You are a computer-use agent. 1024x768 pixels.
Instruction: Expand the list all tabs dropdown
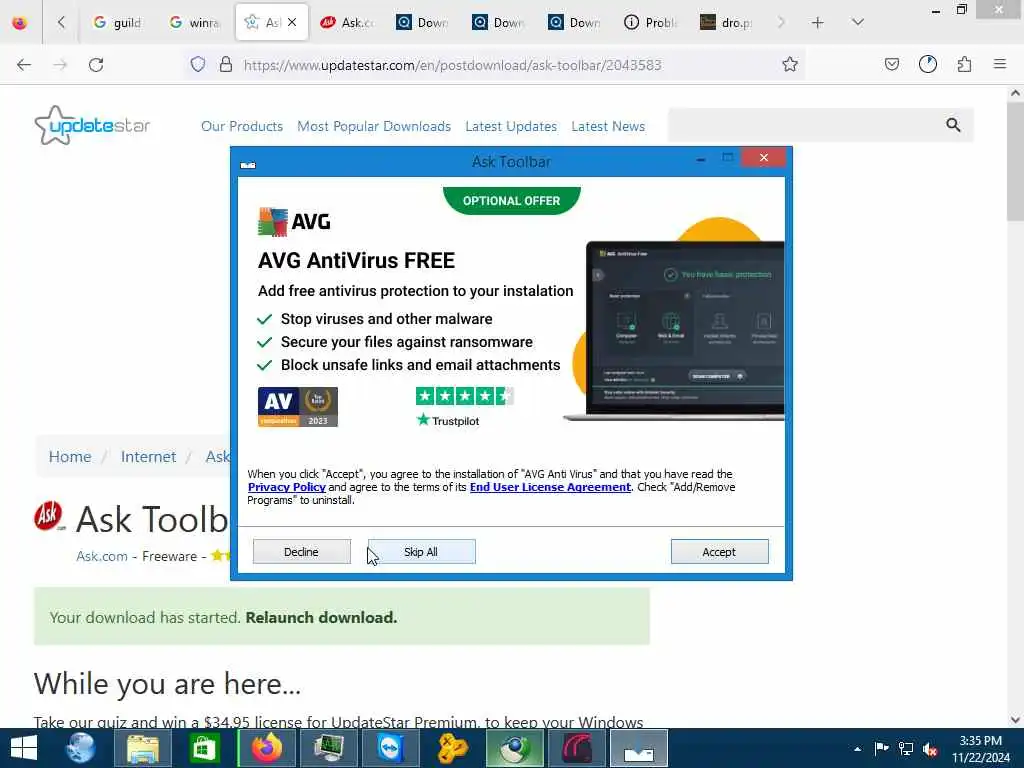pyautogui.click(x=858, y=23)
